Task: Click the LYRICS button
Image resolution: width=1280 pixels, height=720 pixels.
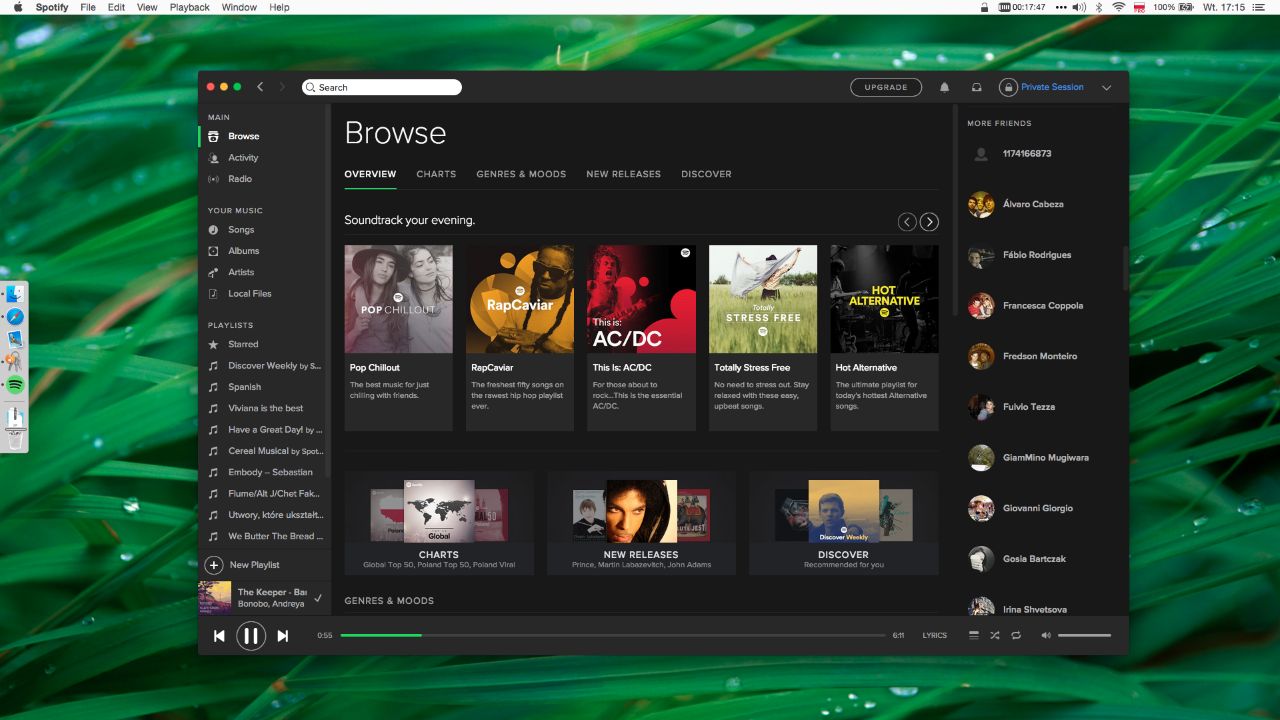Action: tap(934, 635)
